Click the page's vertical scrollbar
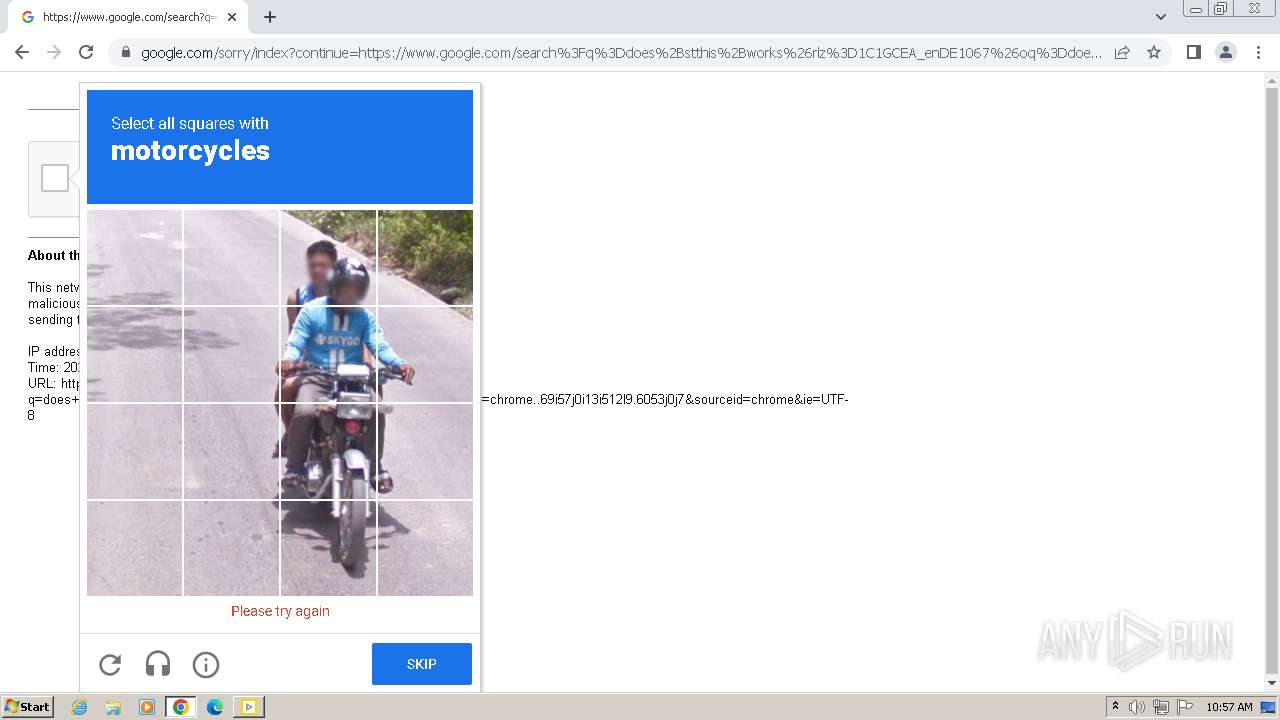1280x720 pixels. pos(1272,380)
